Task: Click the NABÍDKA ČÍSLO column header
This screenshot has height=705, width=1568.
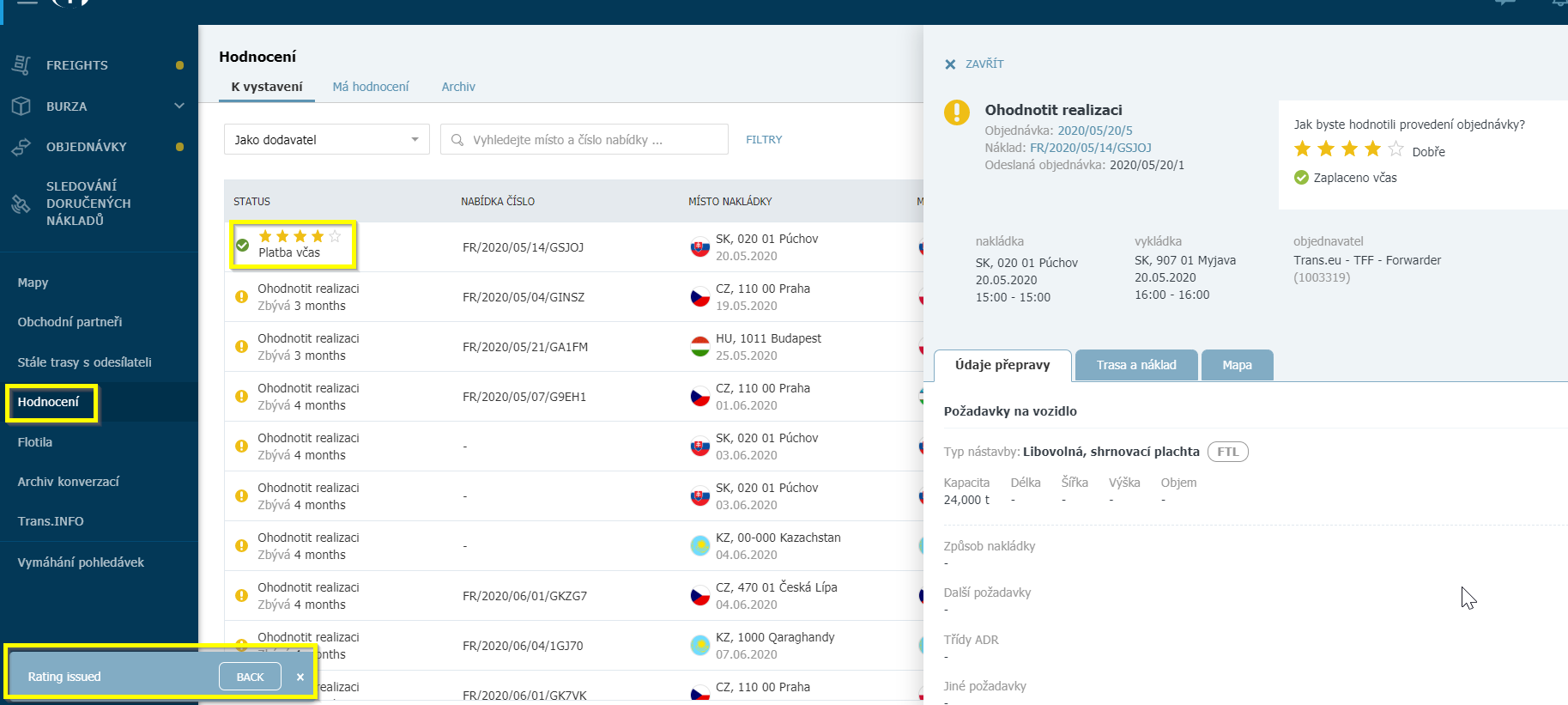Action: [498, 202]
